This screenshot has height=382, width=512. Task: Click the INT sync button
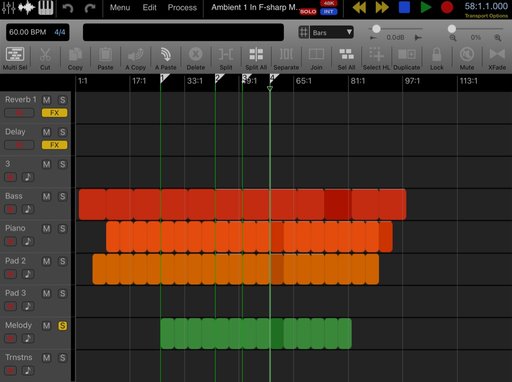click(x=329, y=12)
